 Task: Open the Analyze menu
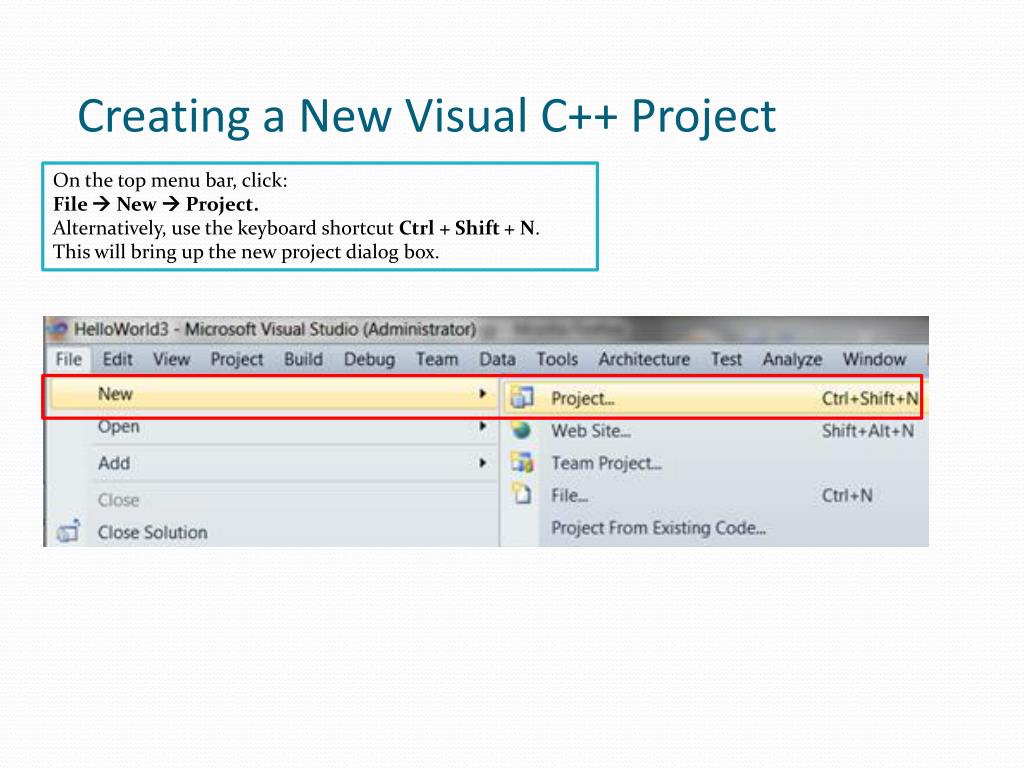(792, 359)
